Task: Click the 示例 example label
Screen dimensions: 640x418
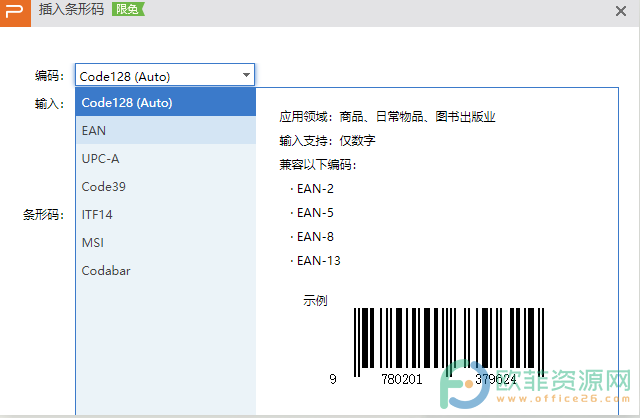Action: (x=315, y=301)
